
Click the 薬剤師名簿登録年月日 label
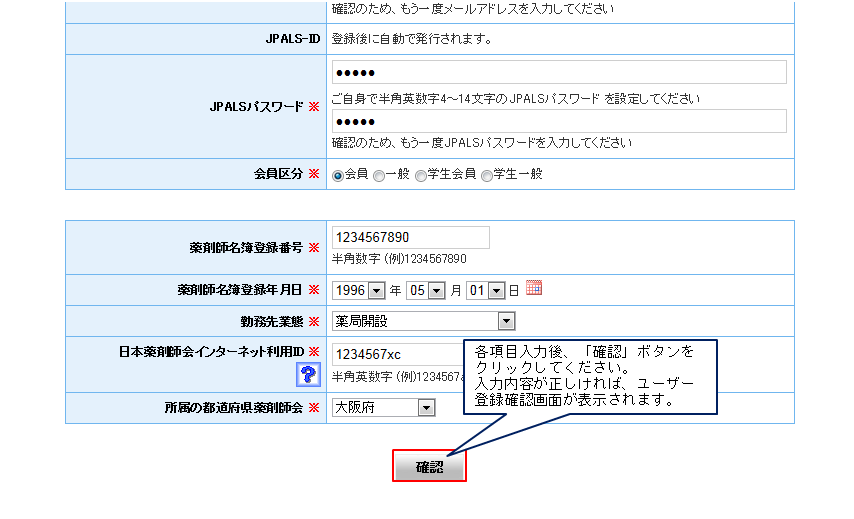coord(240,290)
